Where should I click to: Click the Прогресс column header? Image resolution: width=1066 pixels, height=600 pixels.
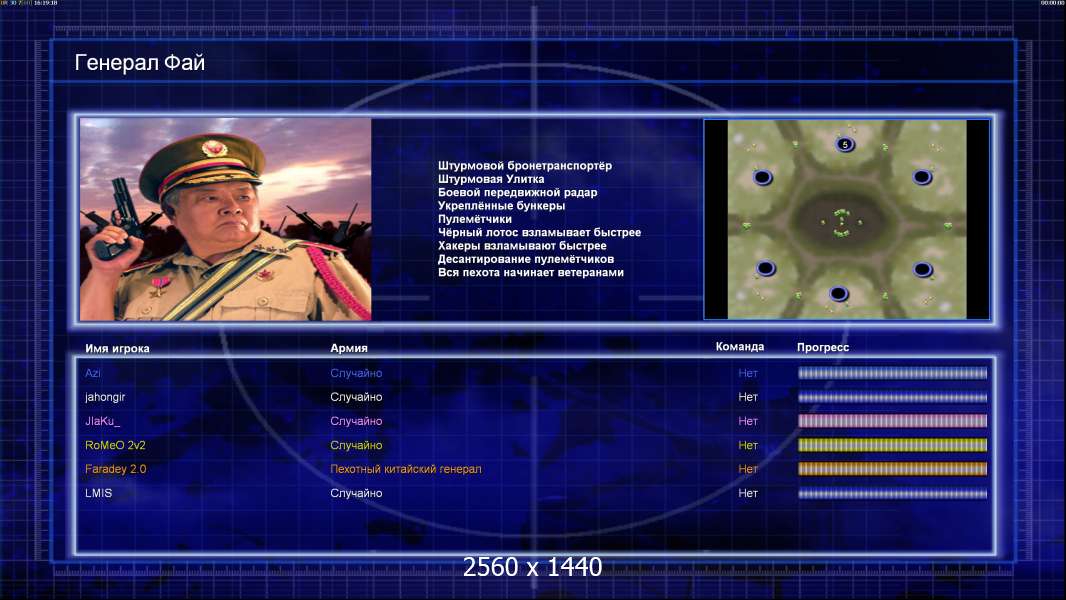pos(823,347)
